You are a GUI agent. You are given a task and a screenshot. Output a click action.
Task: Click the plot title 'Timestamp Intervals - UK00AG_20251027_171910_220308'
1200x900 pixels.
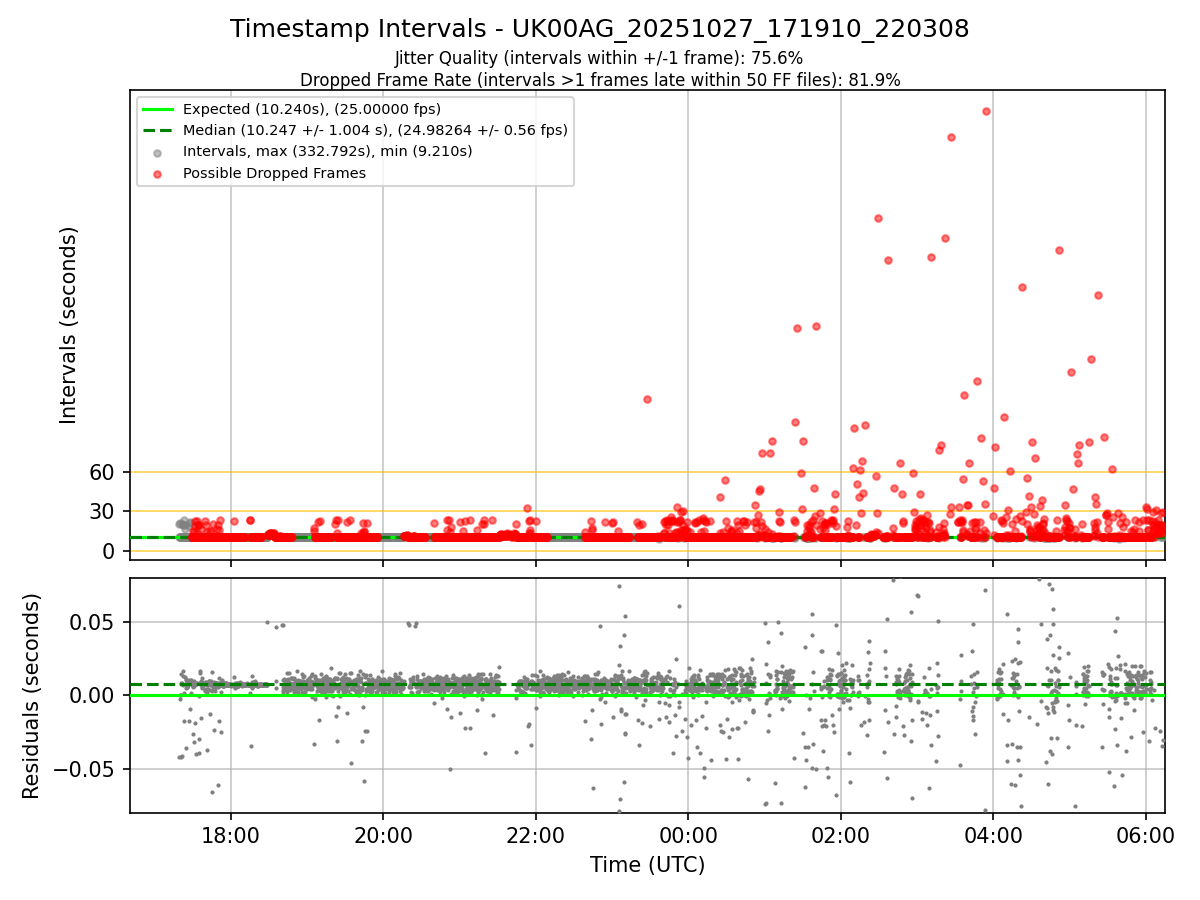pyautogui.click(x=599, y=29)
